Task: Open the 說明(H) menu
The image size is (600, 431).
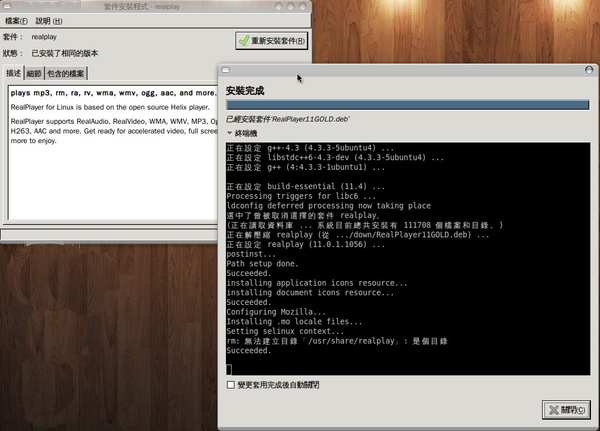Action: (x=49, y=21)
